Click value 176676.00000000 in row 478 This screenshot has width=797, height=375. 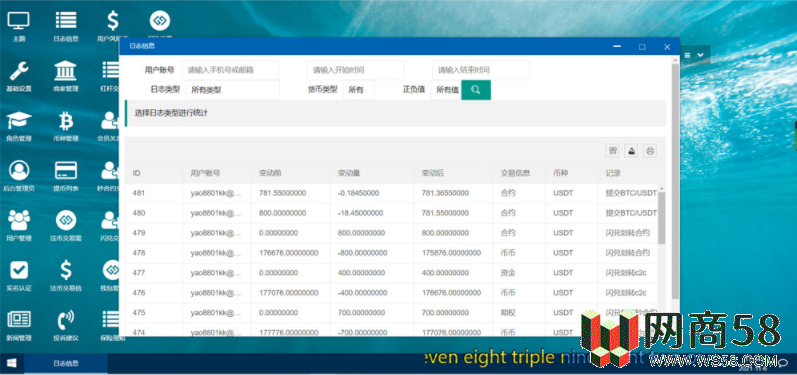pyautogui.click(x=289, y=253)
